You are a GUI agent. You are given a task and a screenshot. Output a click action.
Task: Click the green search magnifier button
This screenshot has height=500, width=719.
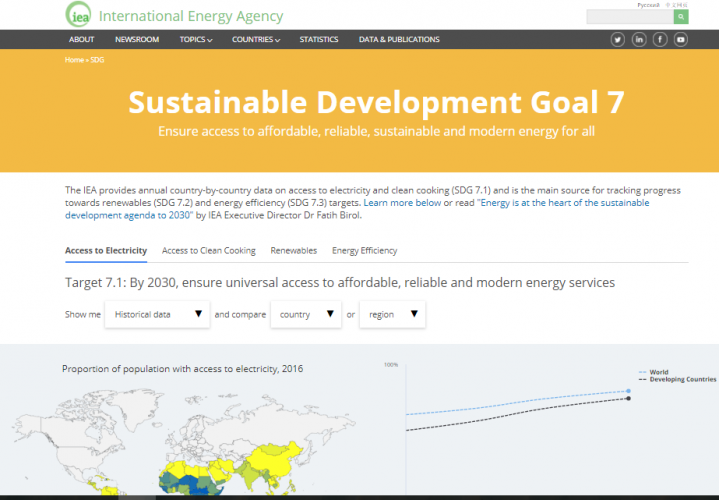tap(681, 17)
